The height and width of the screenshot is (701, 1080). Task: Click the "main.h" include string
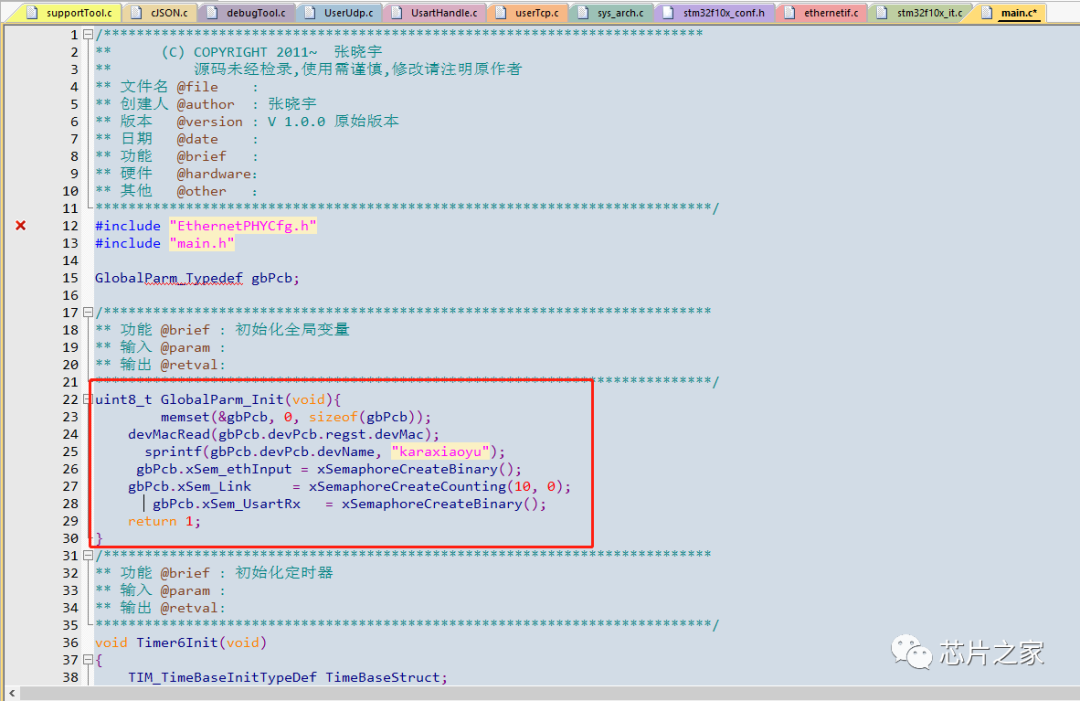tap(202, 243)
